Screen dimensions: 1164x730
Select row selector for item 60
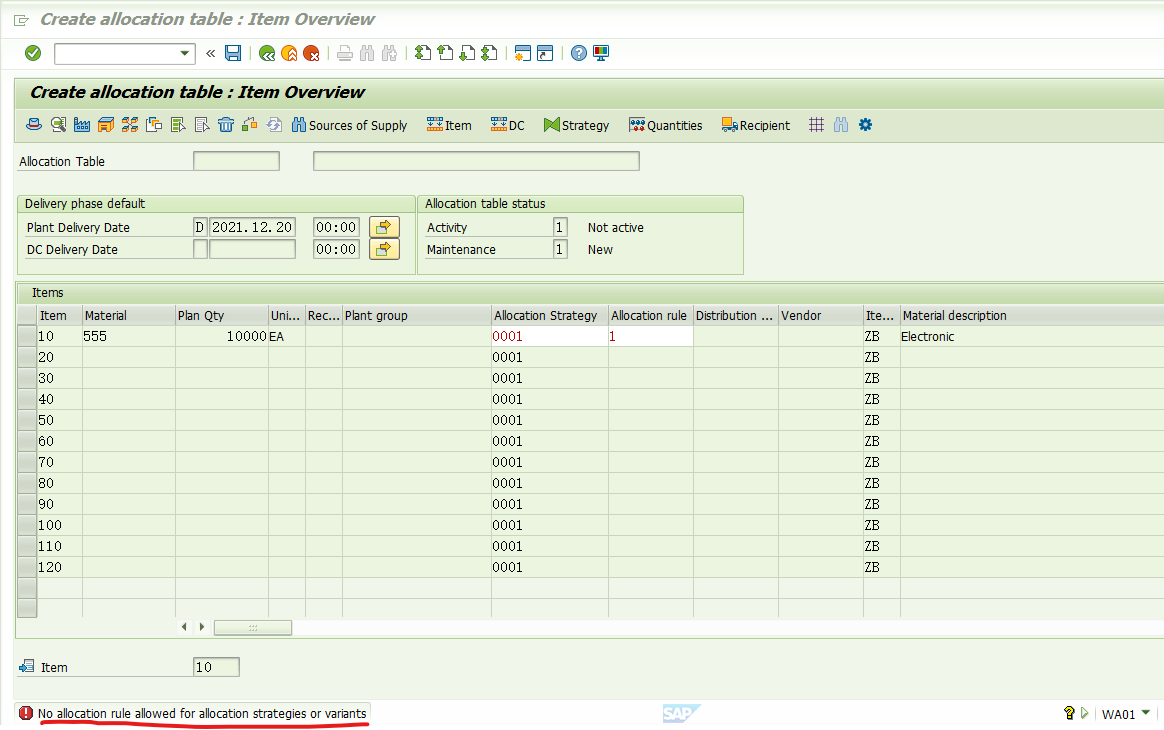click(x=27, y=441)
